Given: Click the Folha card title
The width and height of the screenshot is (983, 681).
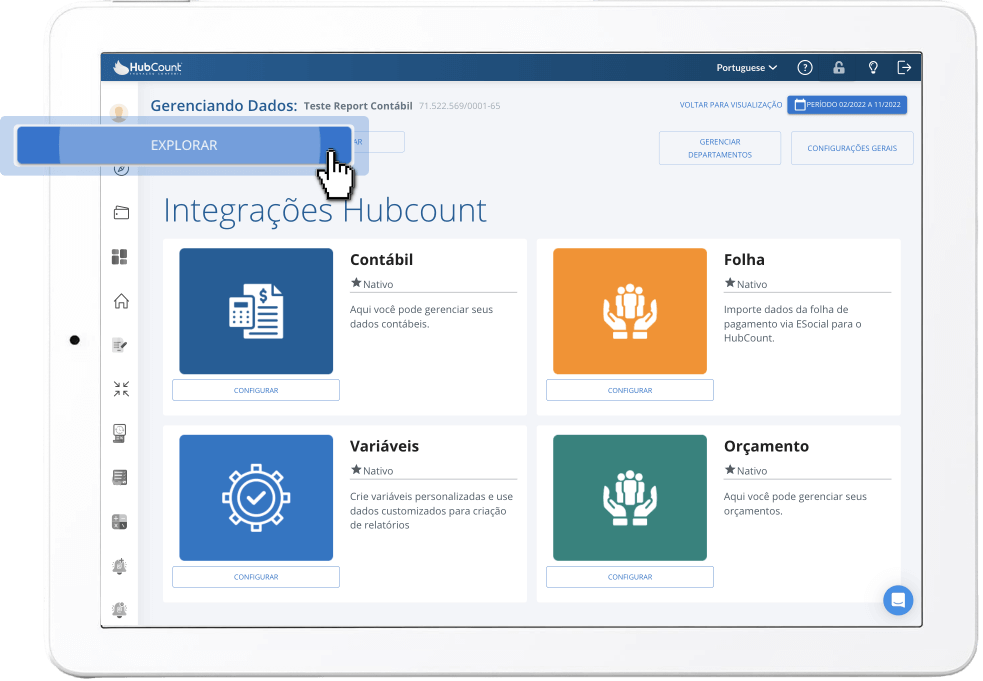Looking at the screenshot, I should coord(744,260).
